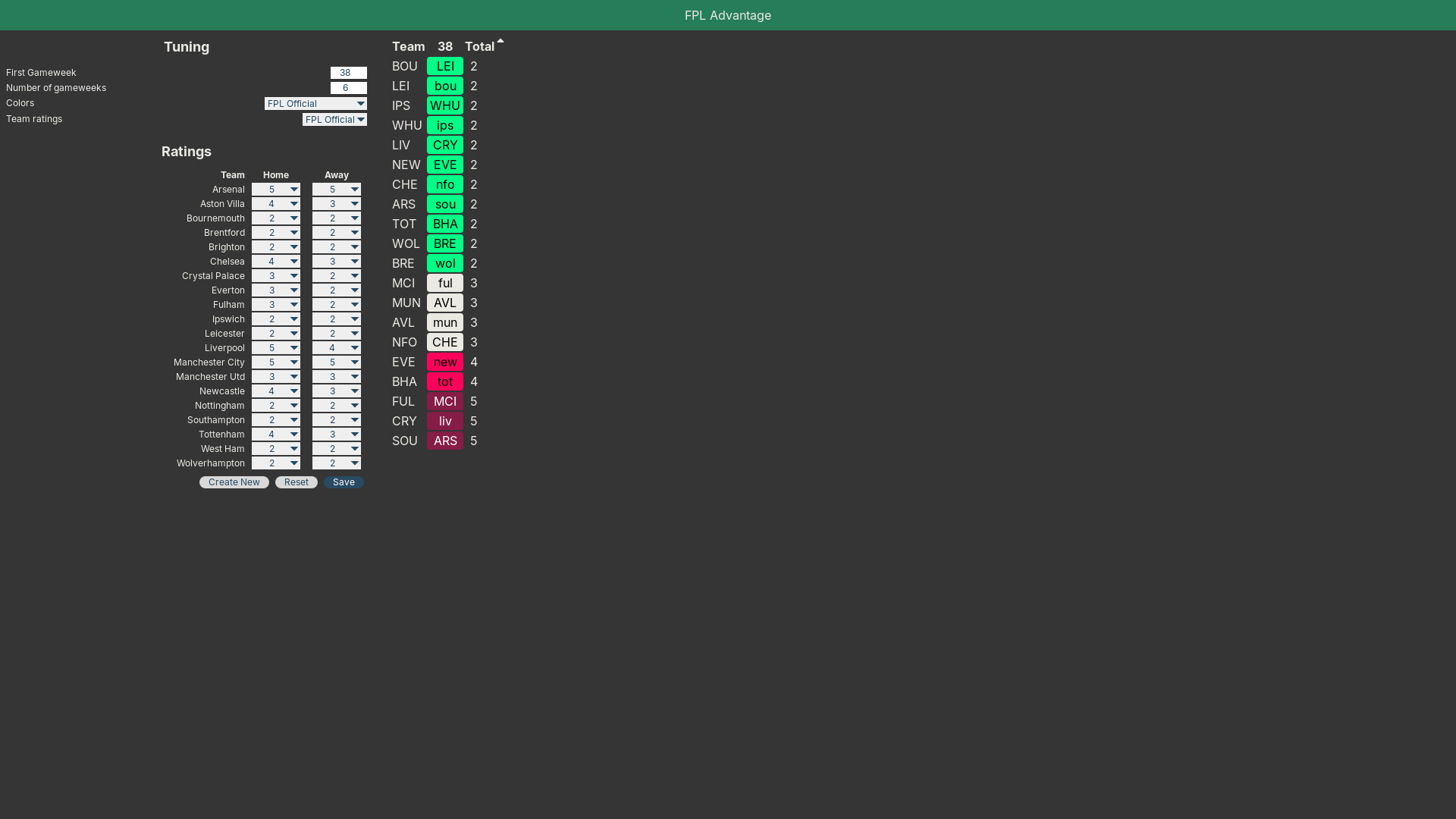The width and height of the screenshot is (1456, 819).
Task: Click the 'liv' fixture cell for CRY
Action: (445, 421)
